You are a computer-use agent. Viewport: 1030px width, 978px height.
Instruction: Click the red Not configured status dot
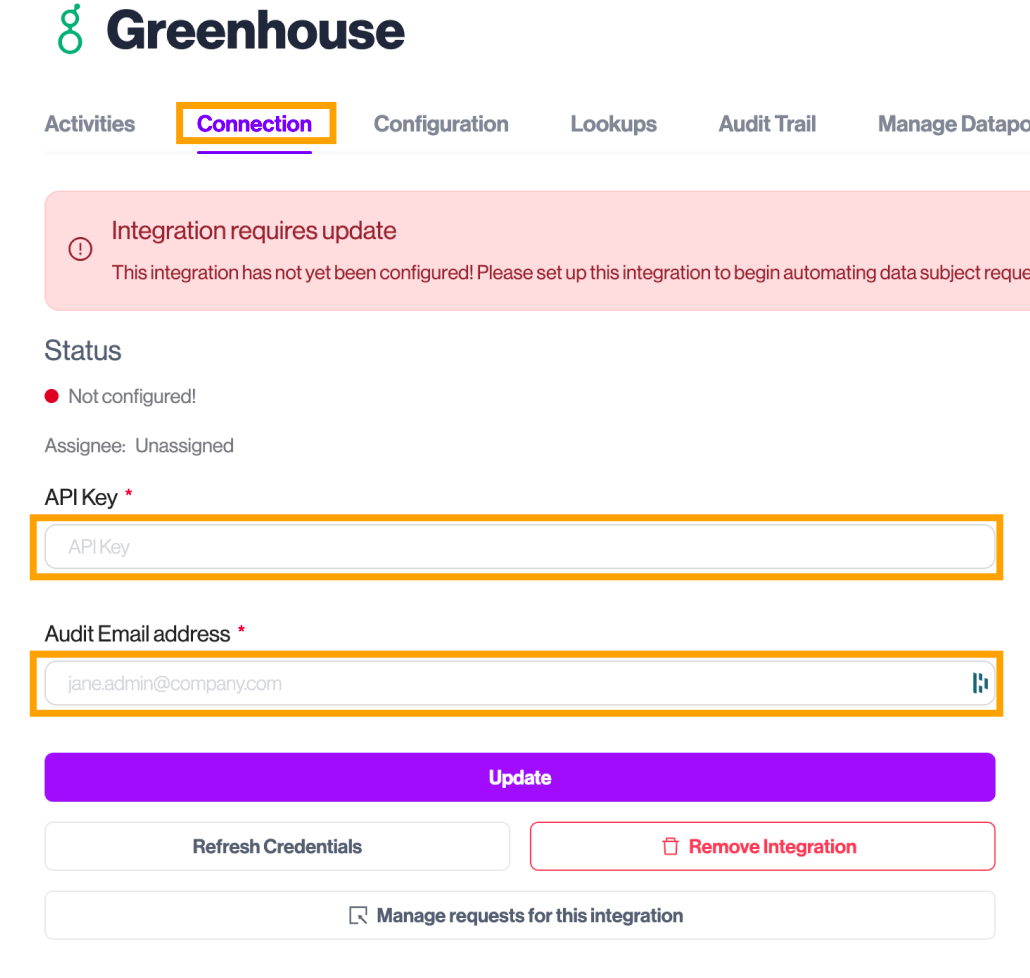(x=51, y=396)
